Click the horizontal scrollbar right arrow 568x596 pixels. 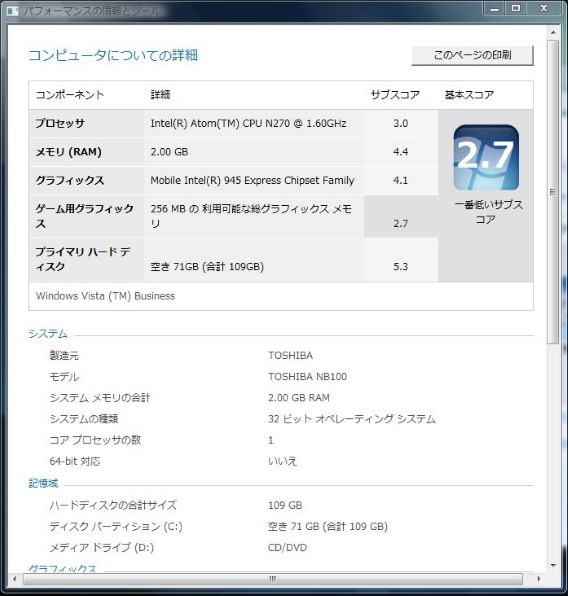click(538, 579)
